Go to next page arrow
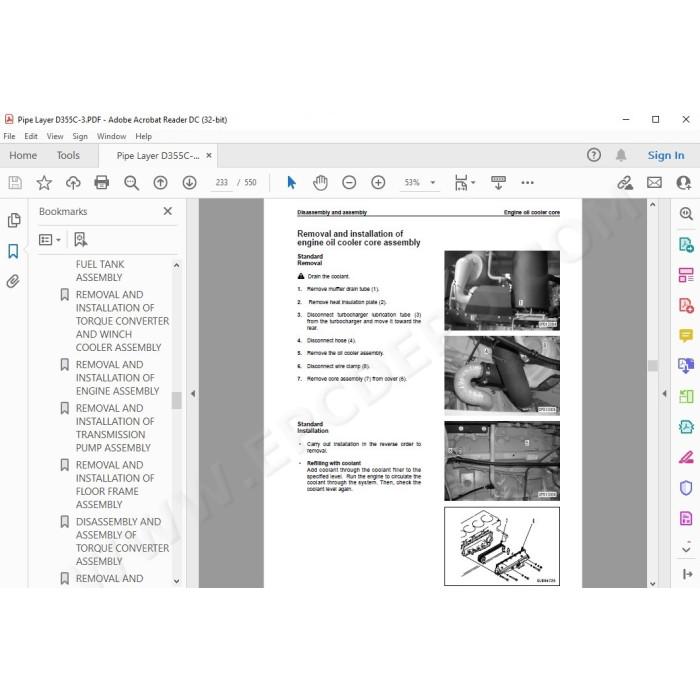Image resolution: width=700 pixels, height=700 pixels. tap(189, 183)
